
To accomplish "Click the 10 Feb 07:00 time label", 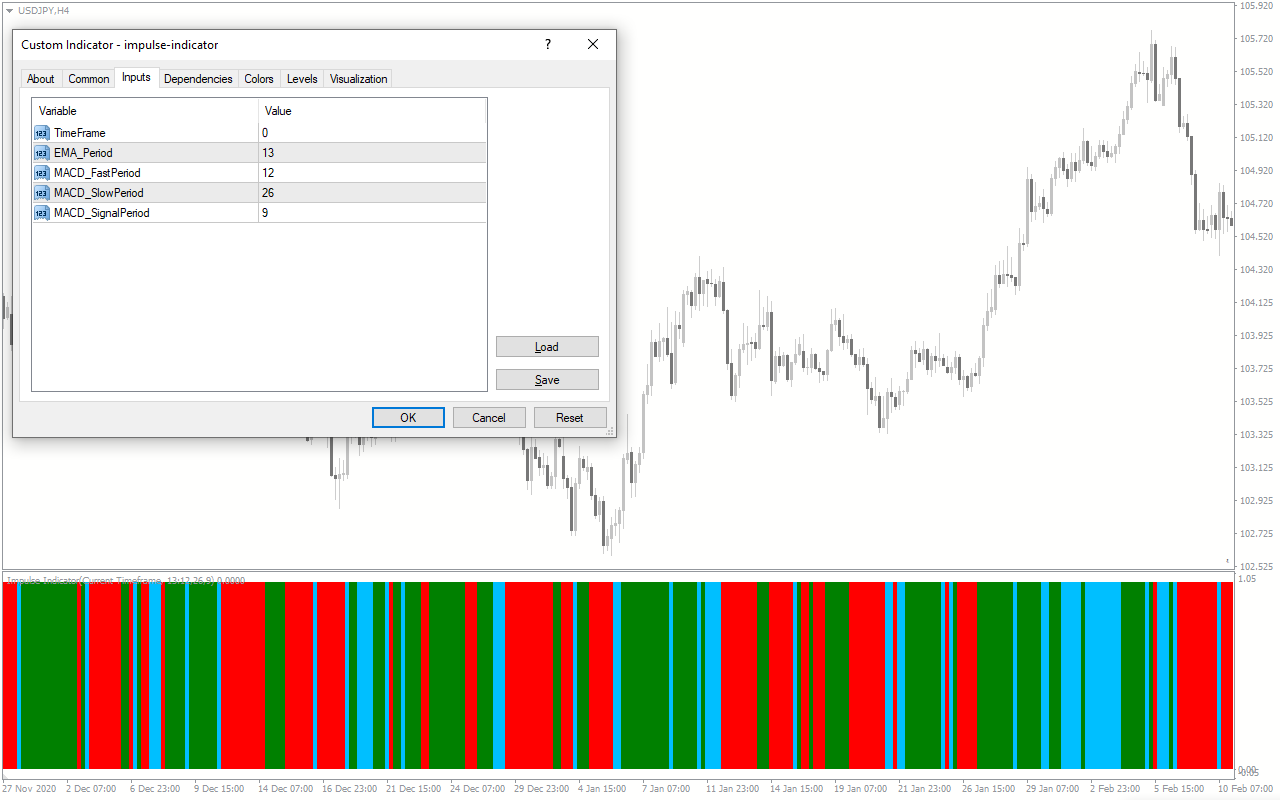I will click(x=1246, y=789).
